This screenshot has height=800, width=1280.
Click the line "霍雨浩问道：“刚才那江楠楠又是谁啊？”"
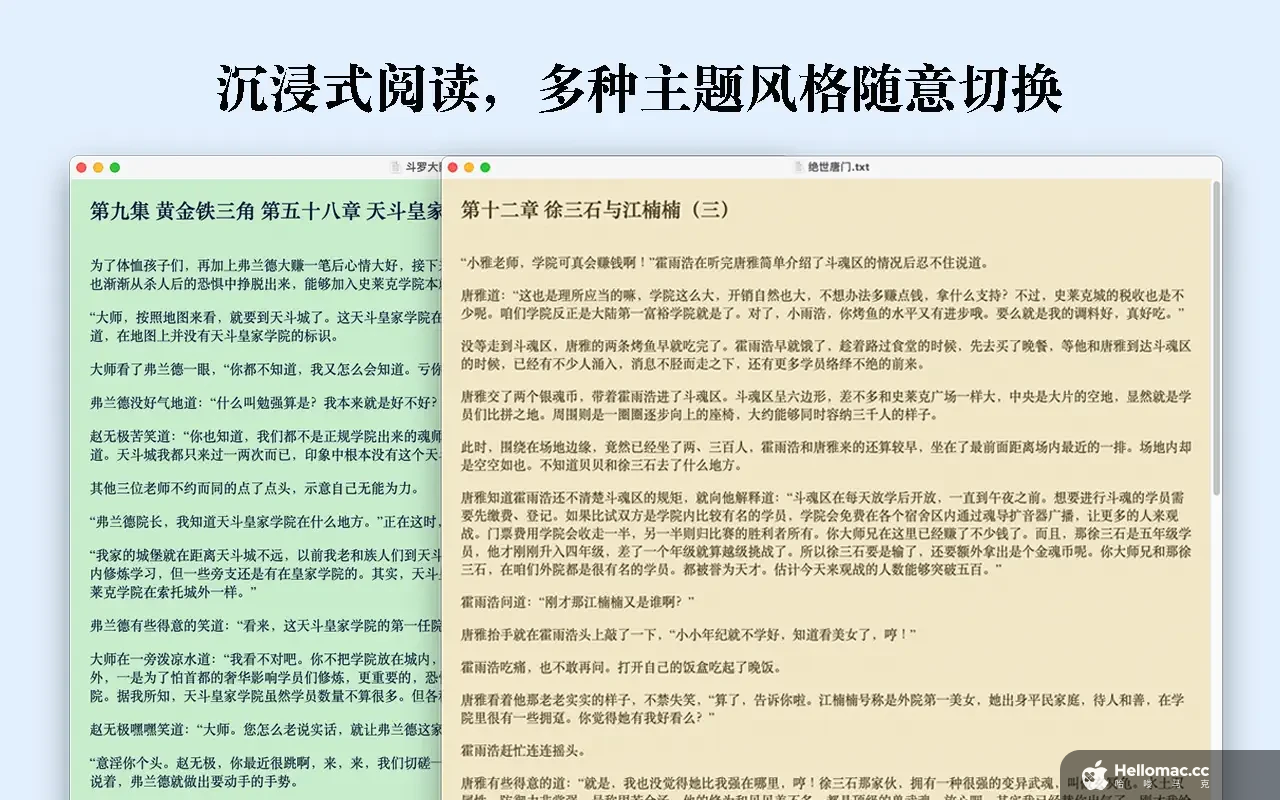click(577, 601)
